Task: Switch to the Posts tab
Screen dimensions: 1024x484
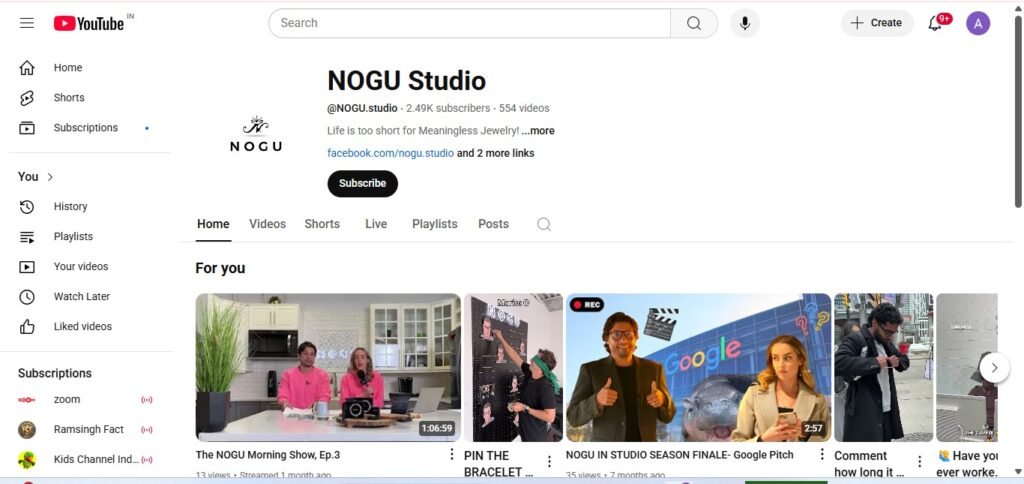Action: click(494, 224)
